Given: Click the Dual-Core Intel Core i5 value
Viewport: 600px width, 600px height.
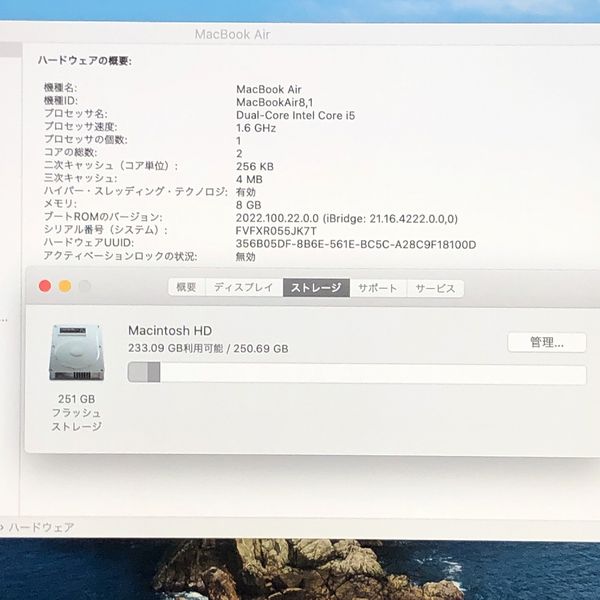Looking at the screenshot, I should click(295, 115).
